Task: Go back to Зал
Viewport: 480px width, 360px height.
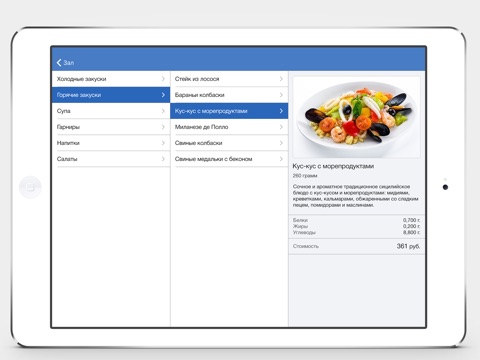Action: (65, 62)
